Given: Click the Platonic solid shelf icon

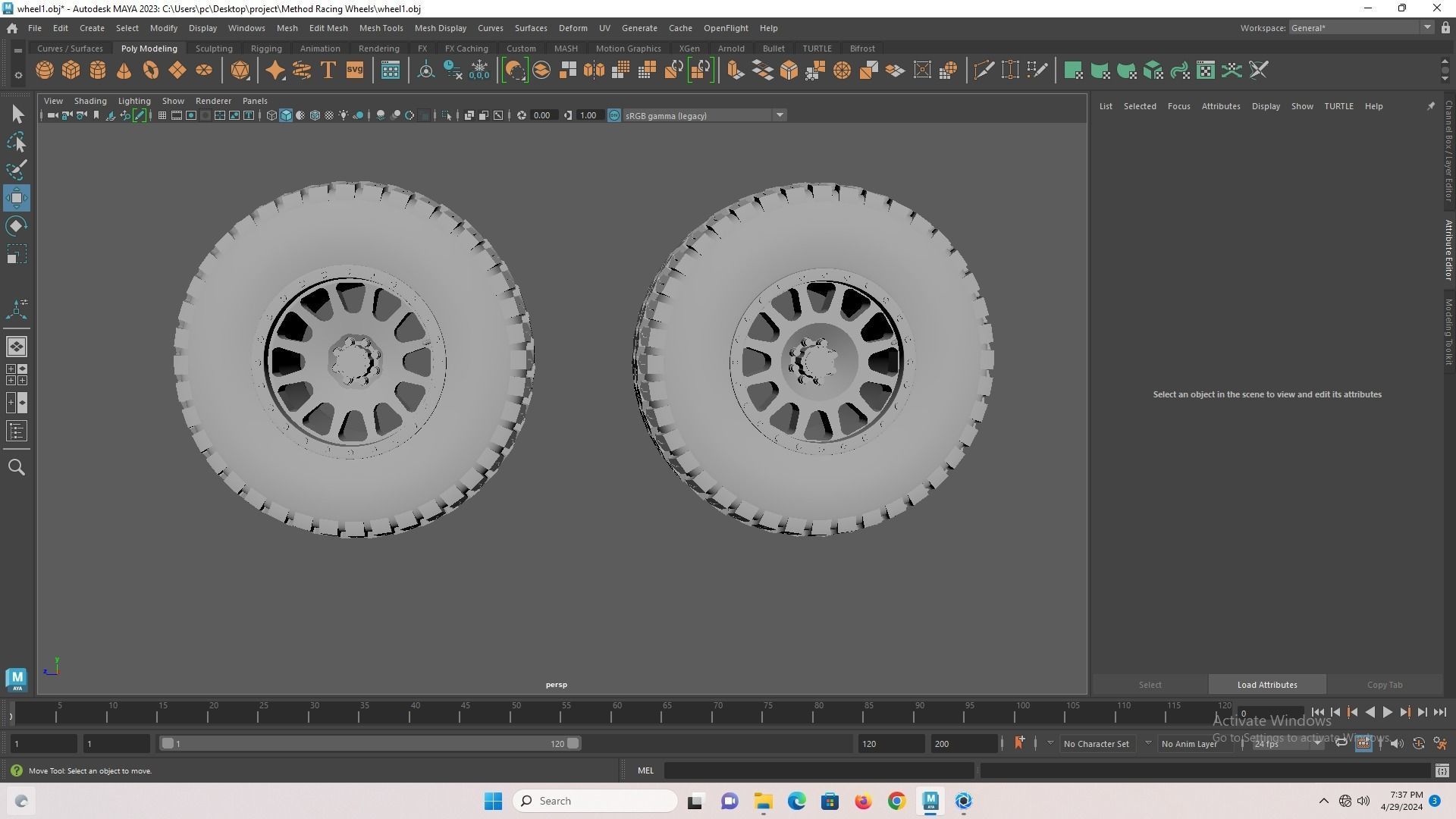Looking at the screenshot, I should pos(240,71).
